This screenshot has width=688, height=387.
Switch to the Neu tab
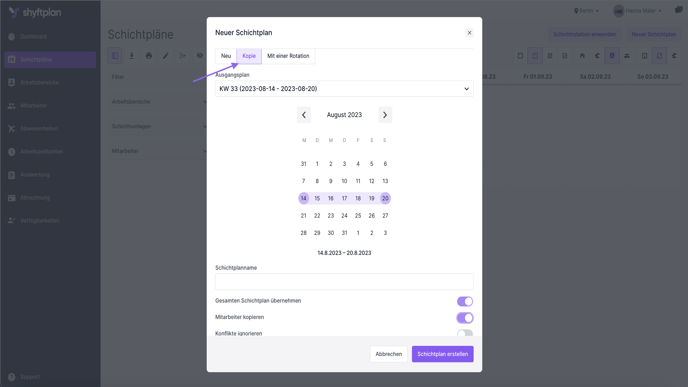tap(226, 56)
